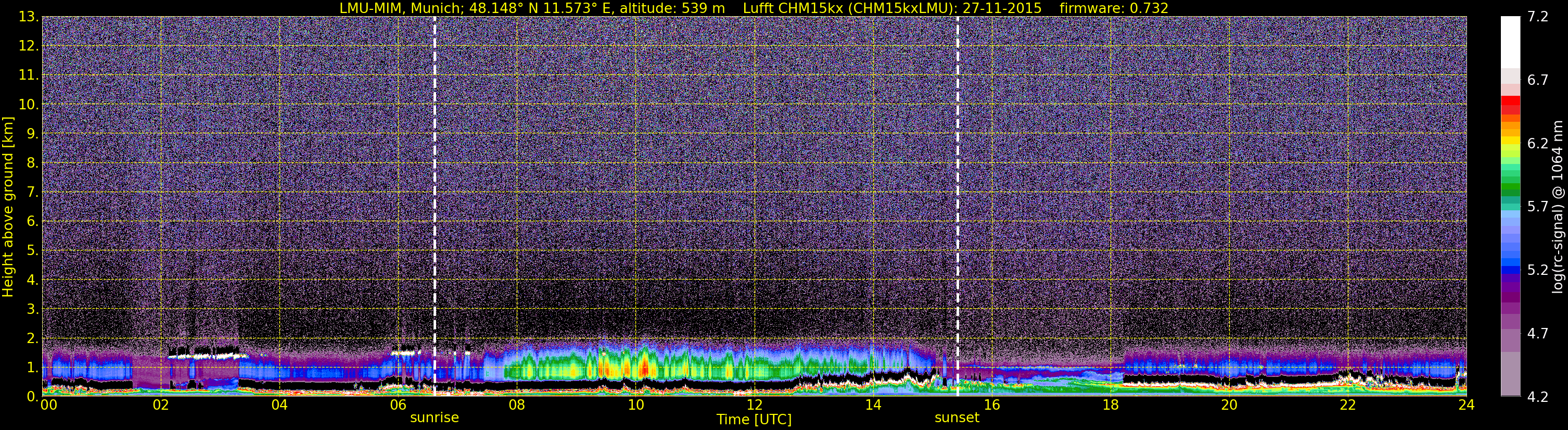Click the 'sunrise' label below the axis
Image resolution: width=1568 pixels, height=430 pixels.
coord(435,418)
